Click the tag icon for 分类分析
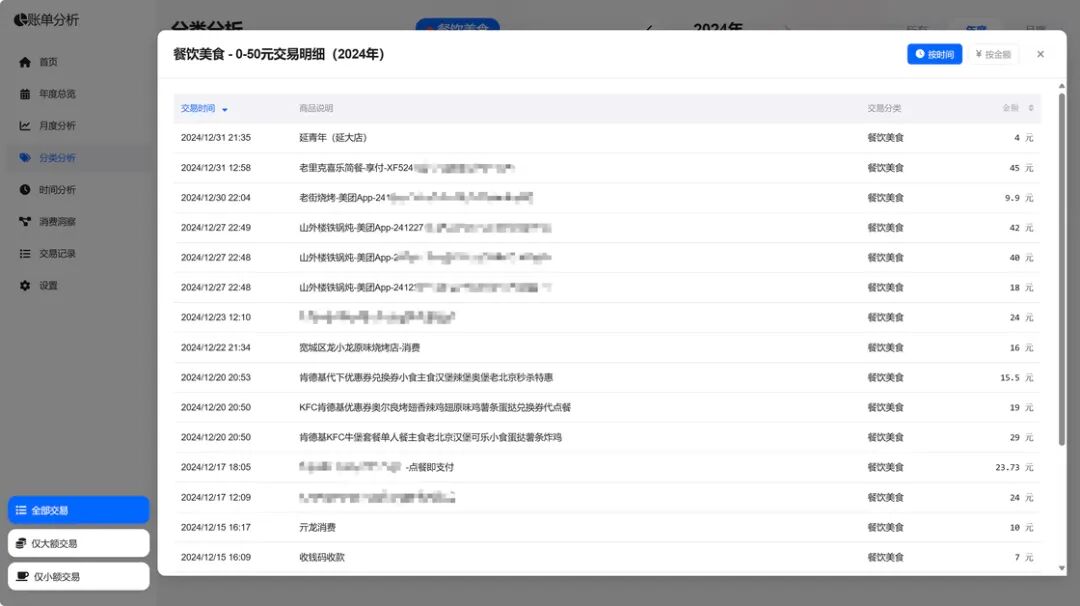This screenshot has width=1080, height=606. (x=25, y=158)
